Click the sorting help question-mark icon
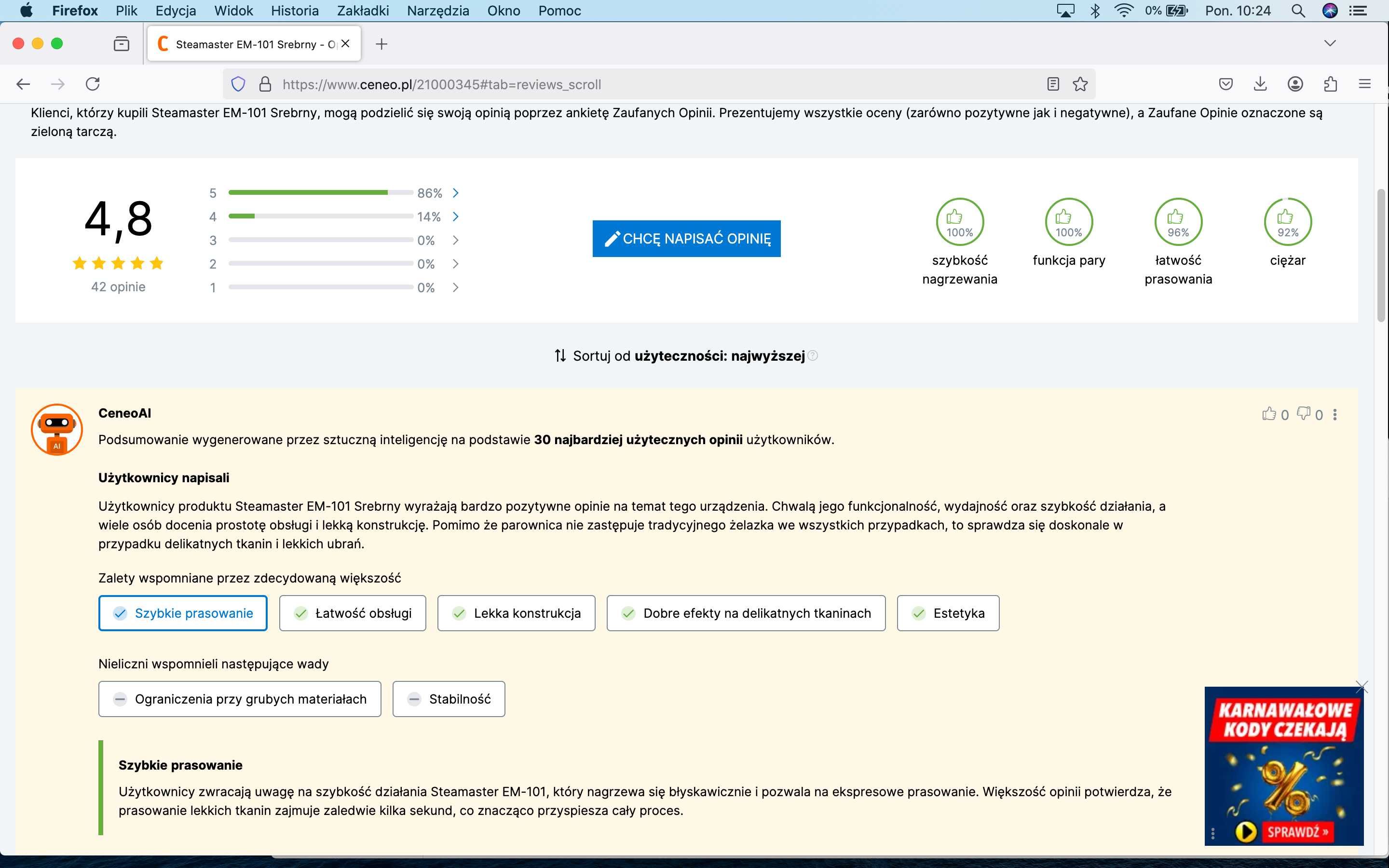1389x868 pixels. click(813, 356)
